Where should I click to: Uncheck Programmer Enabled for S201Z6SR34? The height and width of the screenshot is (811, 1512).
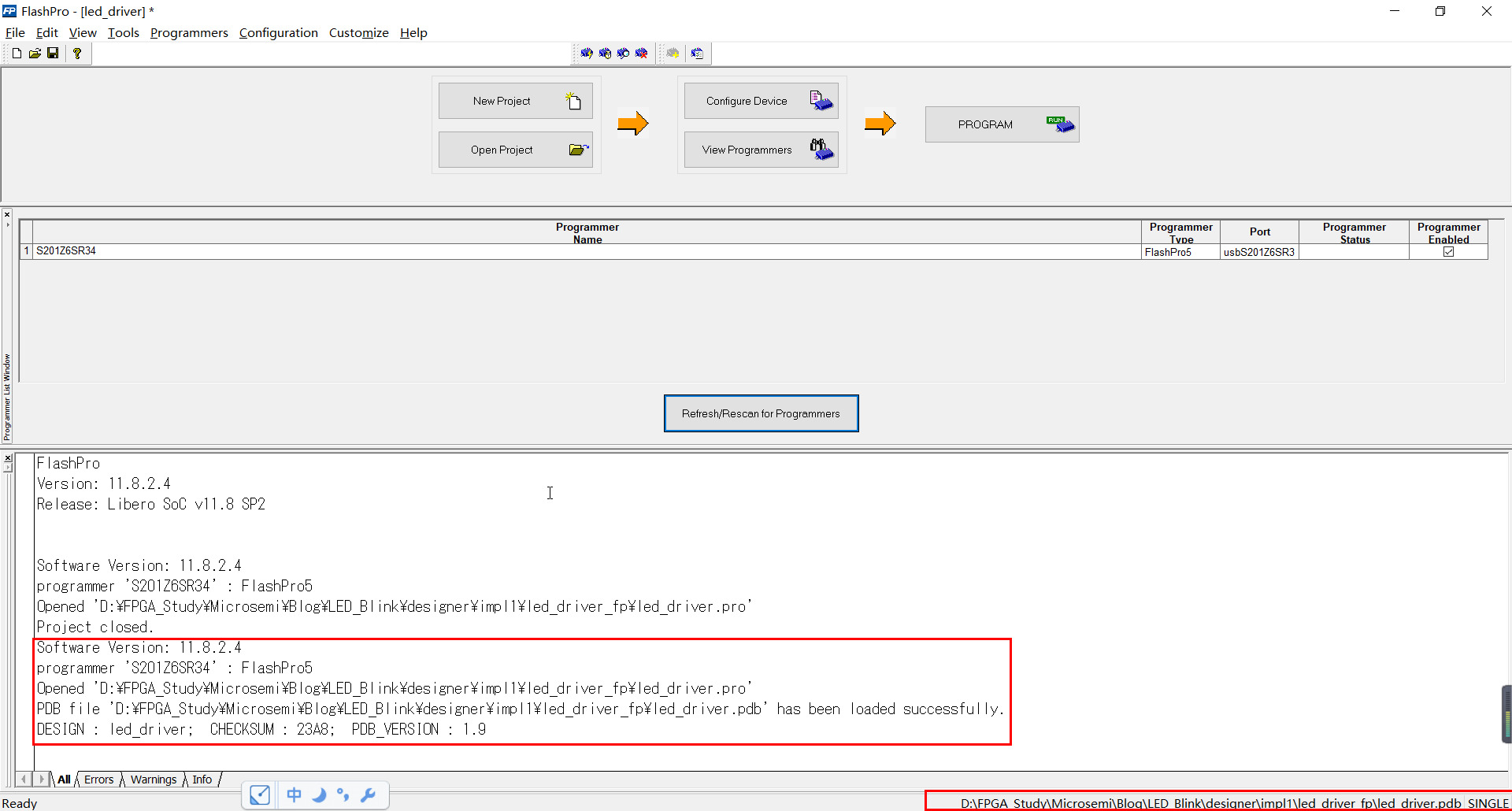(x=1450, y=251)
